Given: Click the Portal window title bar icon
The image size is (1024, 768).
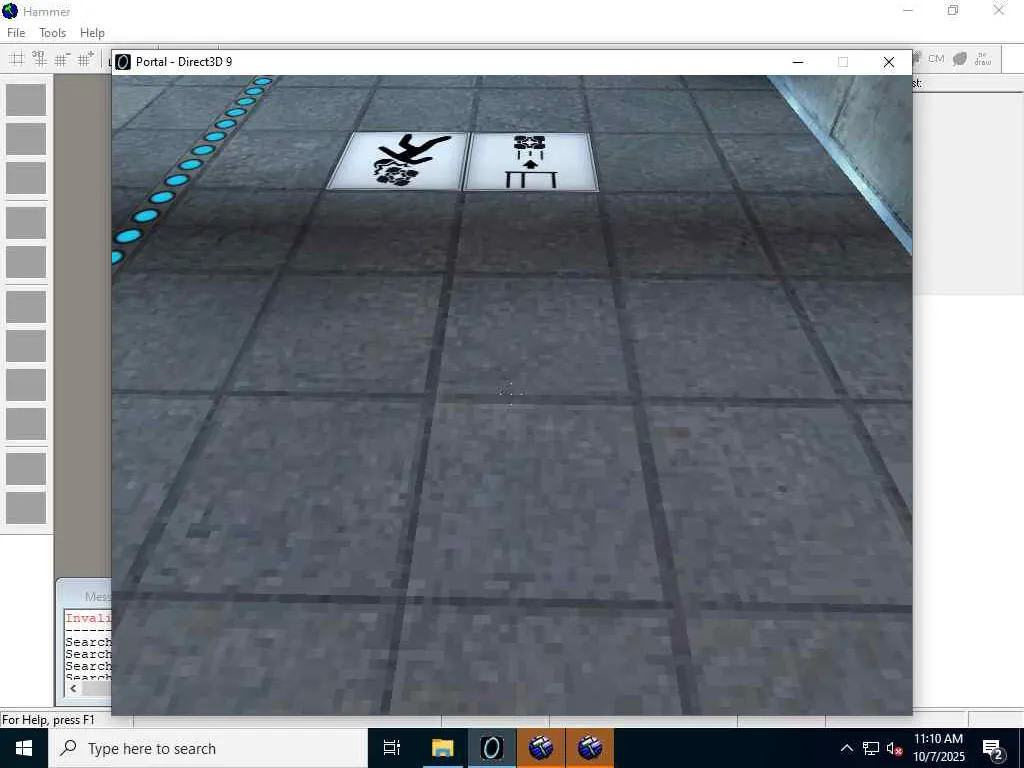Looking at the screenshot, I should (x=123, y=62).
